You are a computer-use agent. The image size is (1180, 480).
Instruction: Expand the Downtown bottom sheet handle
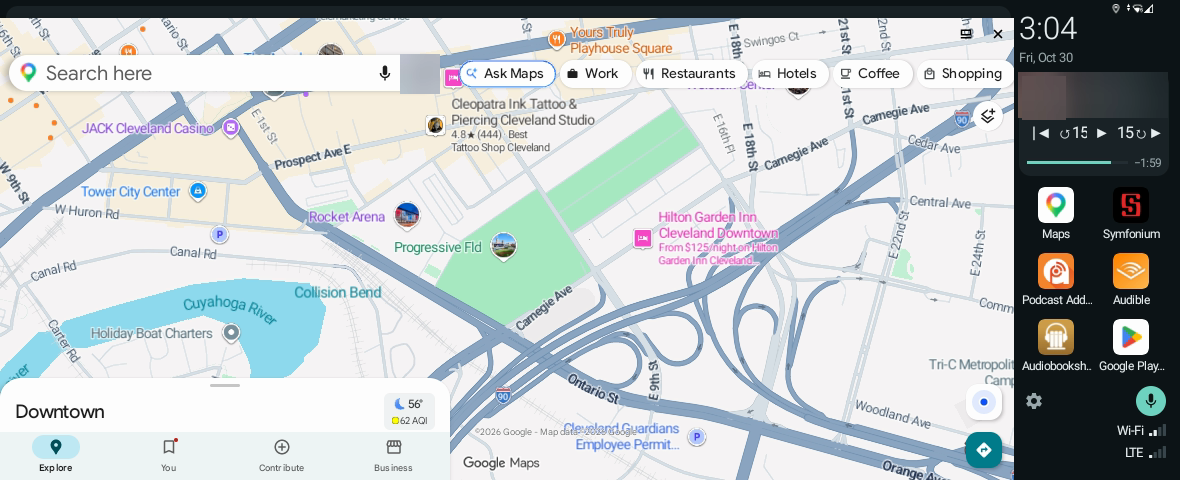[x=225, y=385]
